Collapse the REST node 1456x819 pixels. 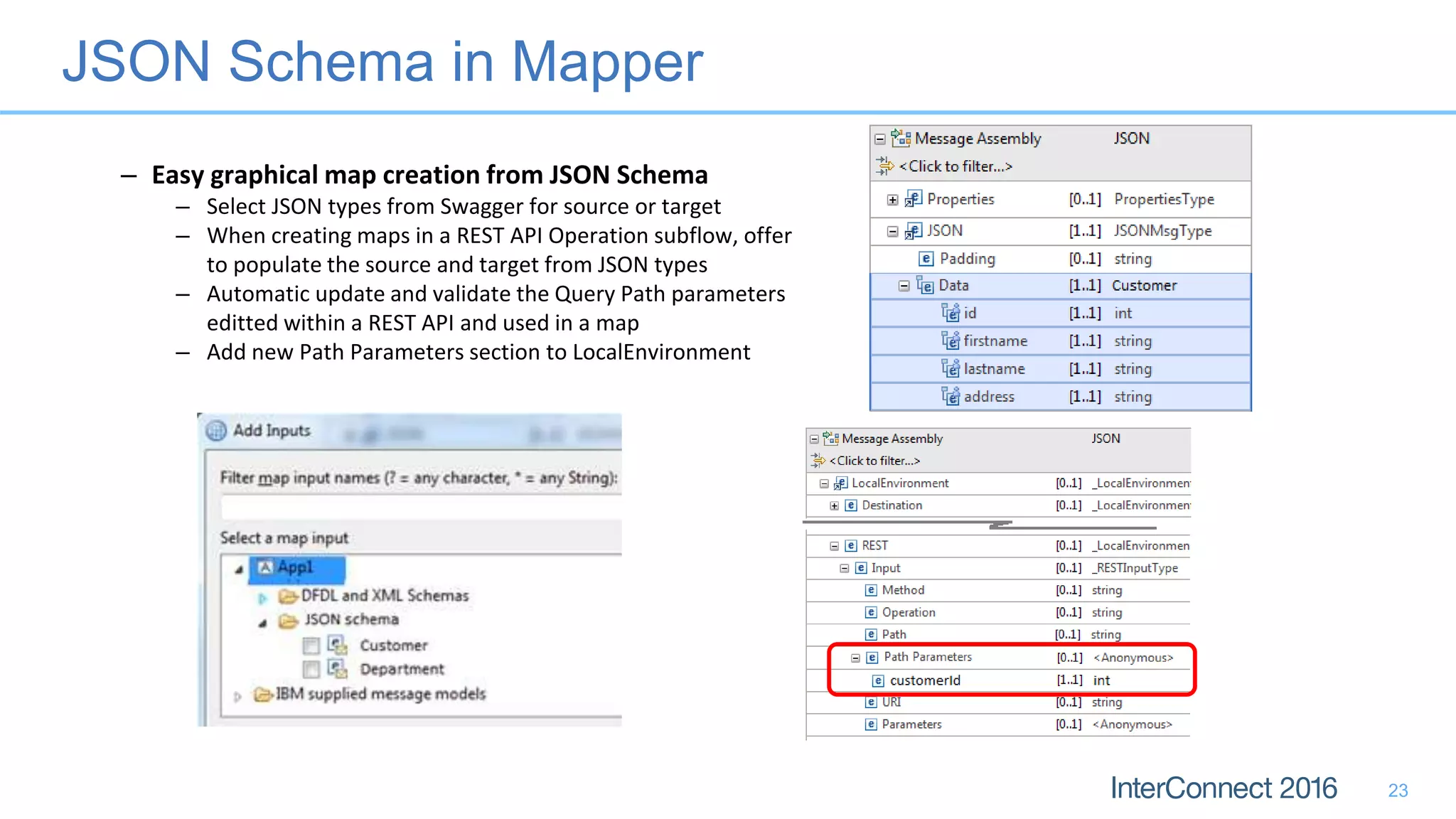click(x=835, y=547)
